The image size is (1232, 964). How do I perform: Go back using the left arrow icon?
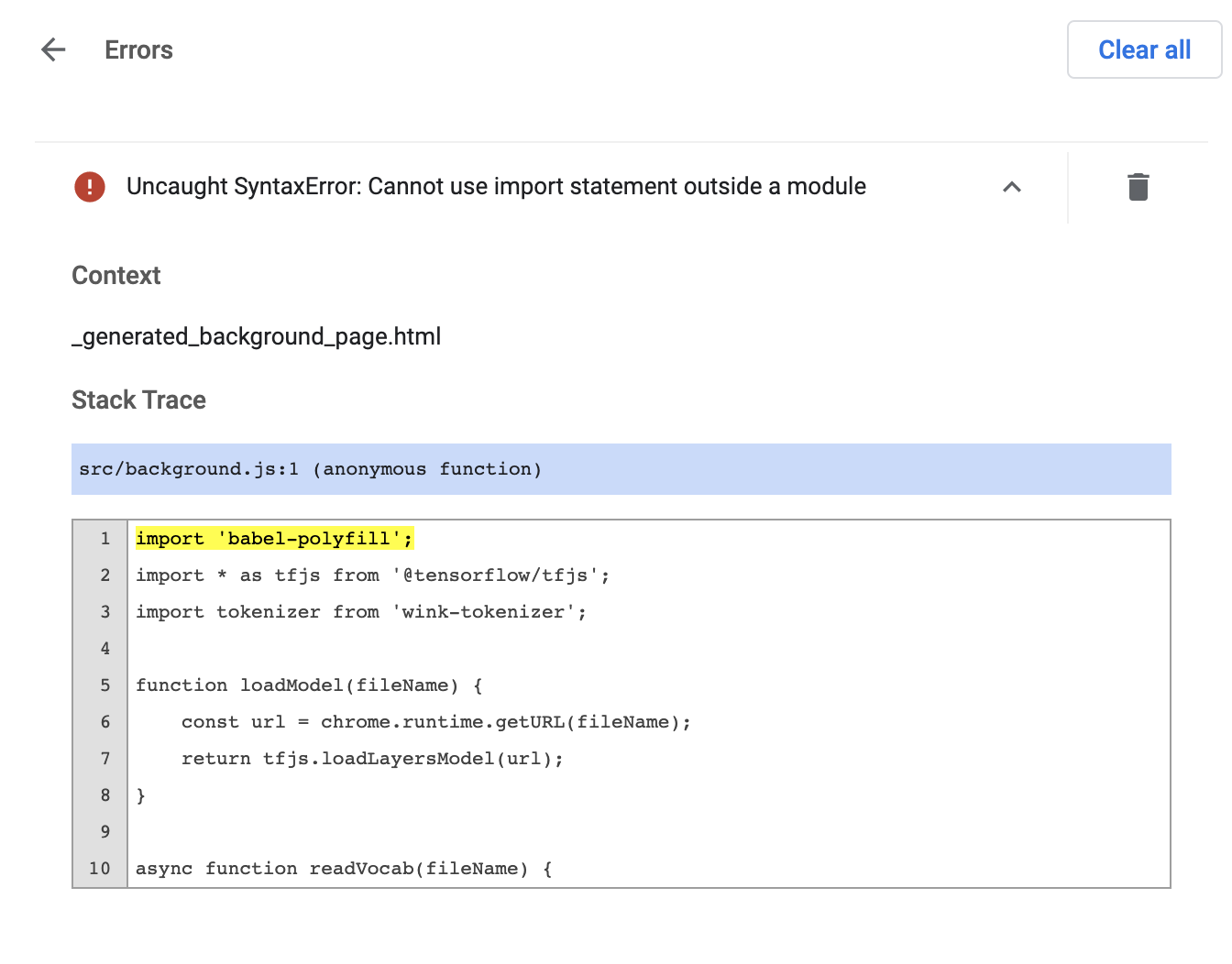pyautogui.click(x=54, y=49)
